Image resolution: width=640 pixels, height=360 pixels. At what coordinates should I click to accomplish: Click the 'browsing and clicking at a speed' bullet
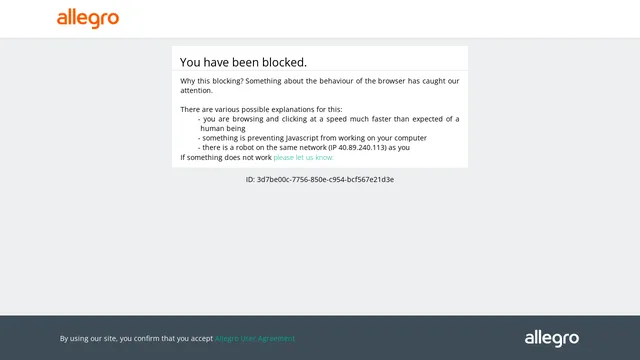pyautogui.click(x=329, y=123)
